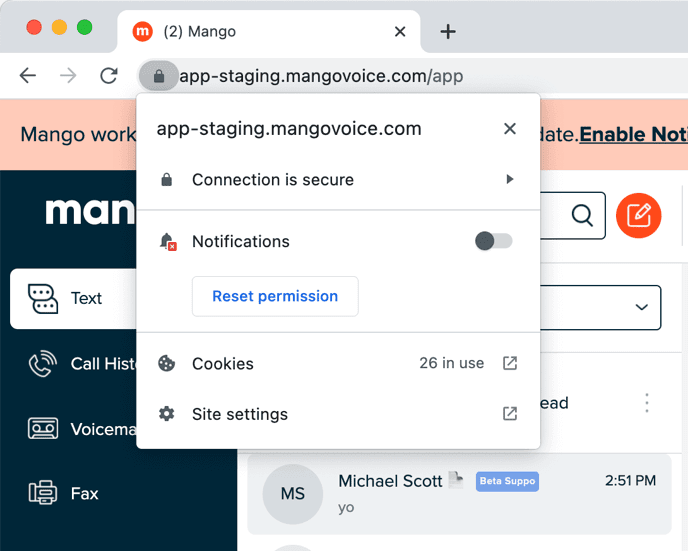Click Reset permission button
The height and width of the screenshot is (551, 688).
coord(275,296)
